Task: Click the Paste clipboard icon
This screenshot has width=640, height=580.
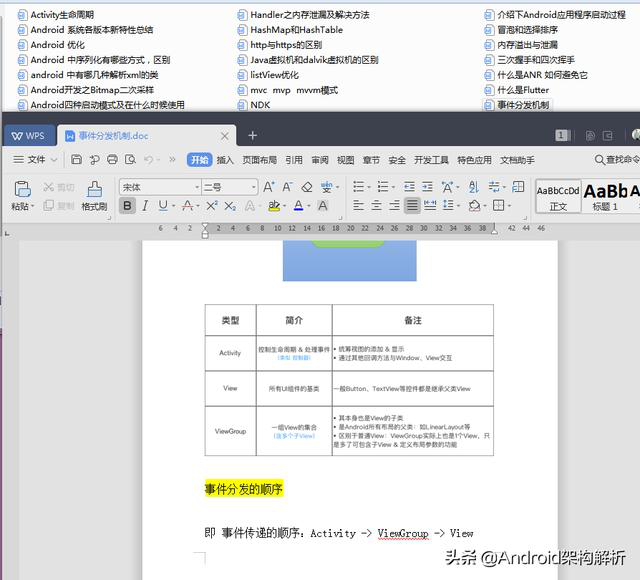Action: click(22, 189)
